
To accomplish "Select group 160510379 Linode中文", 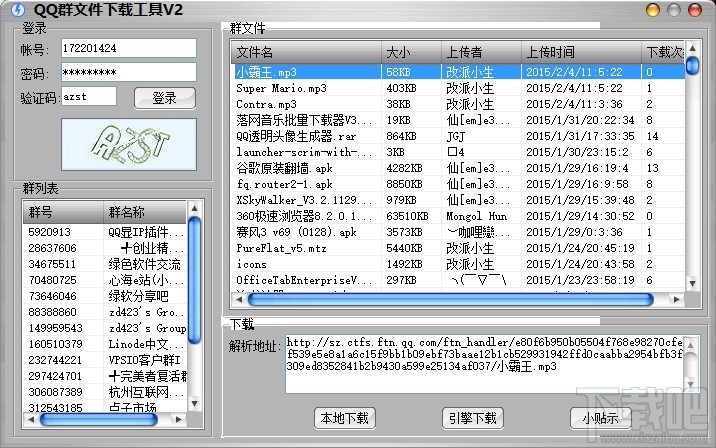I will tap(105, 344).
